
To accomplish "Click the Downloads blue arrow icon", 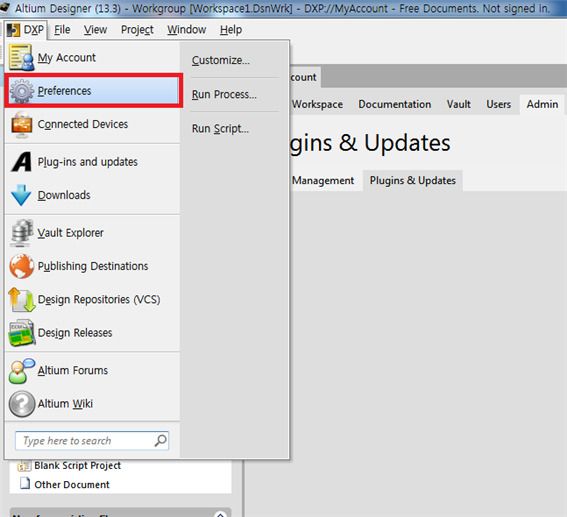I will (21, 195).
